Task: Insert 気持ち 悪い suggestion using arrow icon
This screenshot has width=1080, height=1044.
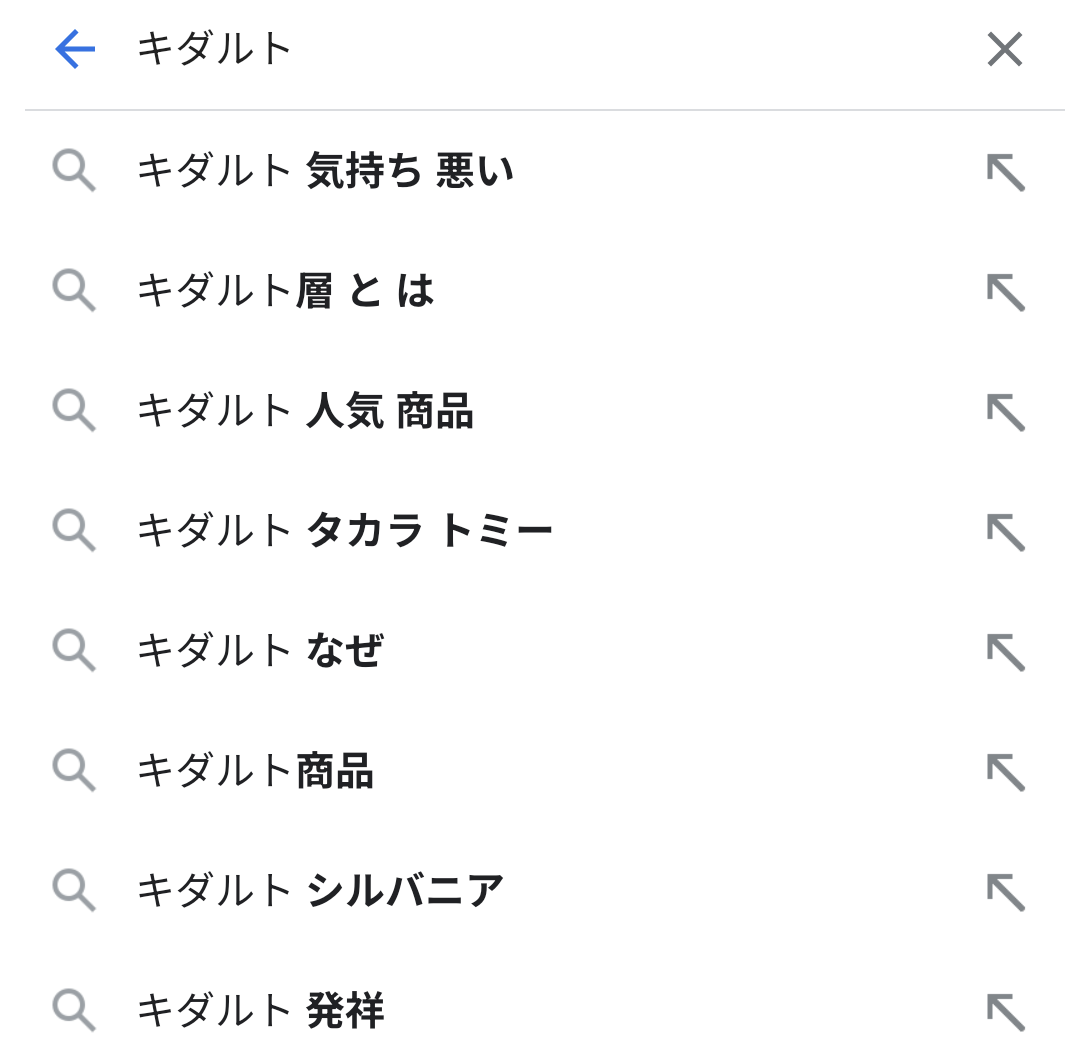Action: 1005,171
